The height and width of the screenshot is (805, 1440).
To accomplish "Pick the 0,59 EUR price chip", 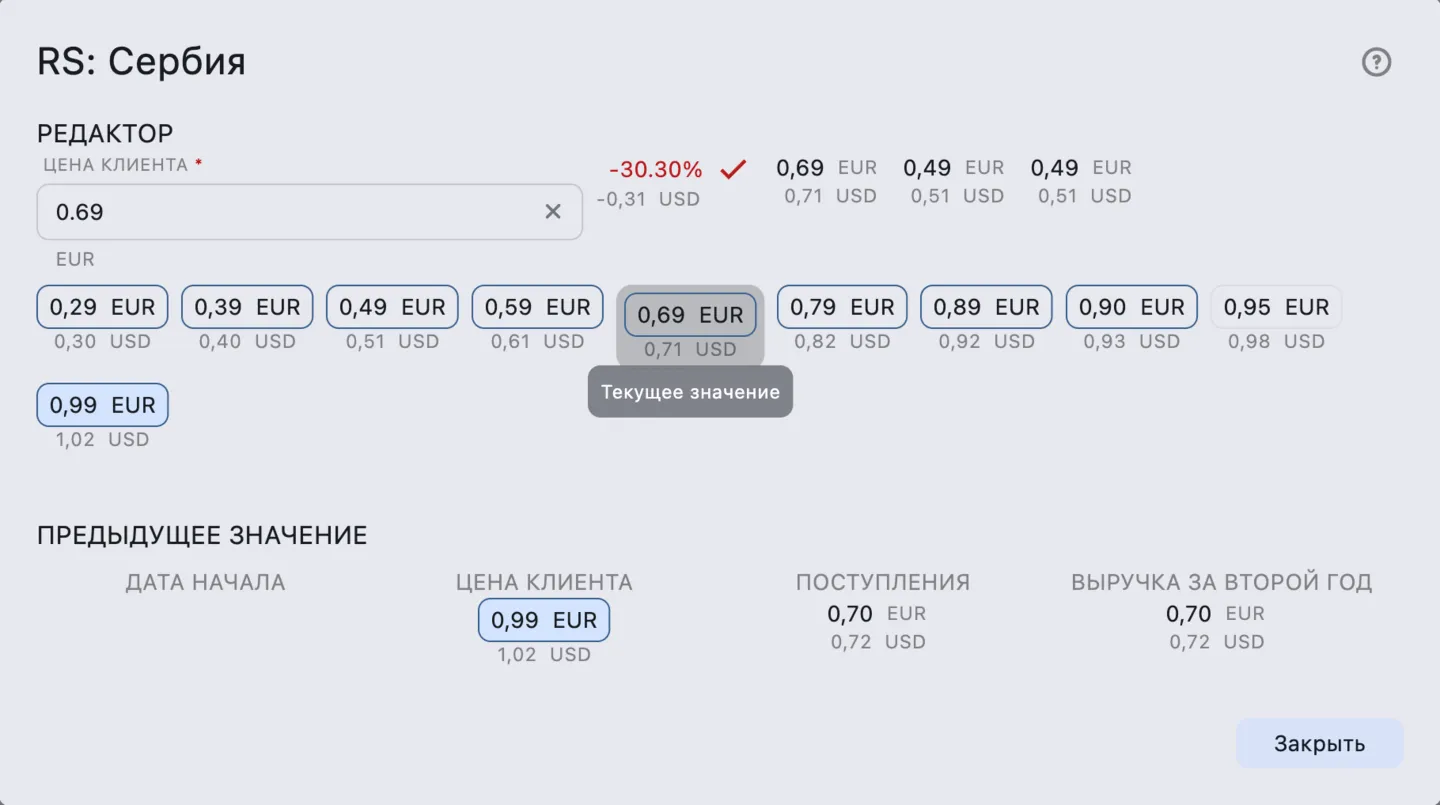I will point(537,307).
